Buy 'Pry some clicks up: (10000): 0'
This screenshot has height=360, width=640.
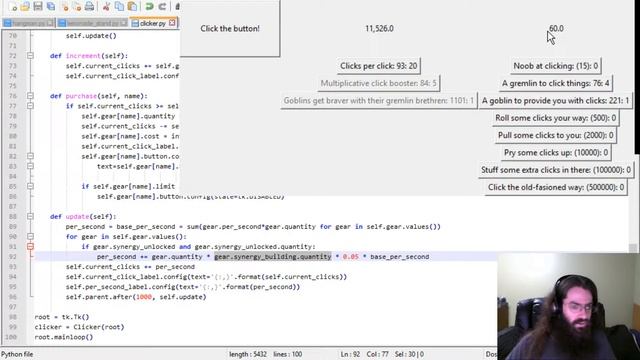click(x=556, y=153)
